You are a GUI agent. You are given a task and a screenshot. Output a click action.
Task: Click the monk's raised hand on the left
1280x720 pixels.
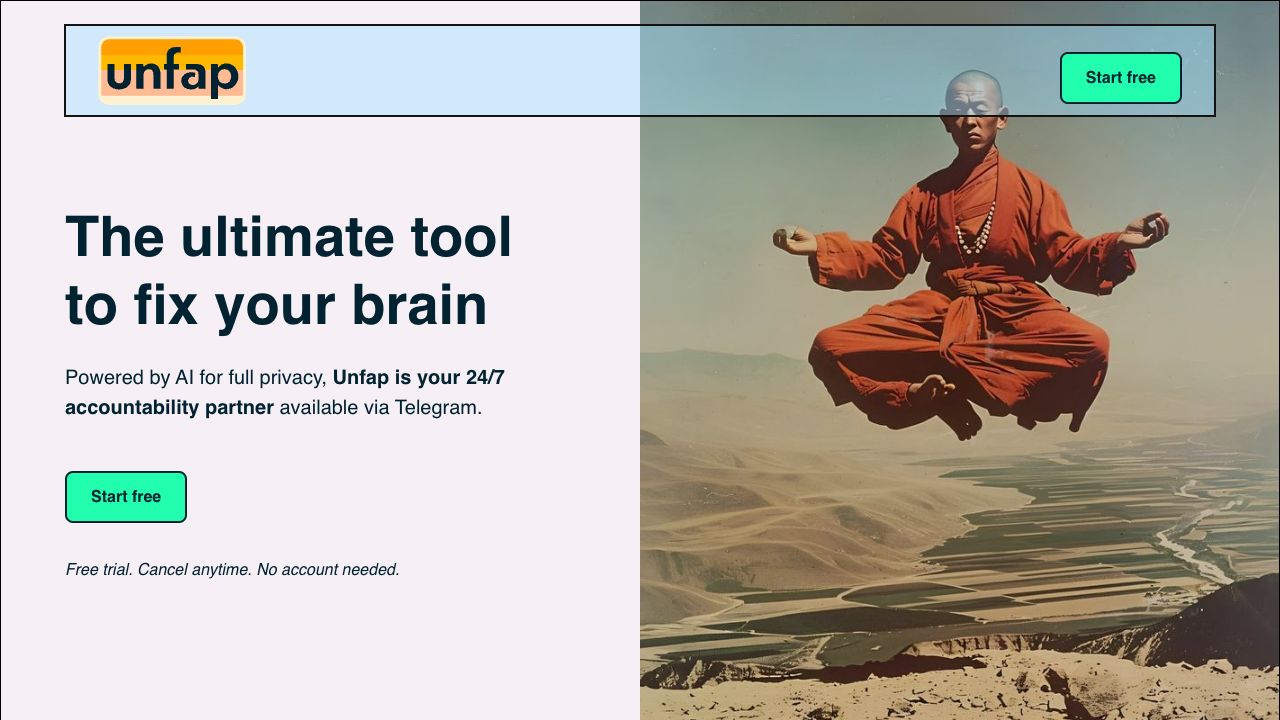(x=795, y=239)
